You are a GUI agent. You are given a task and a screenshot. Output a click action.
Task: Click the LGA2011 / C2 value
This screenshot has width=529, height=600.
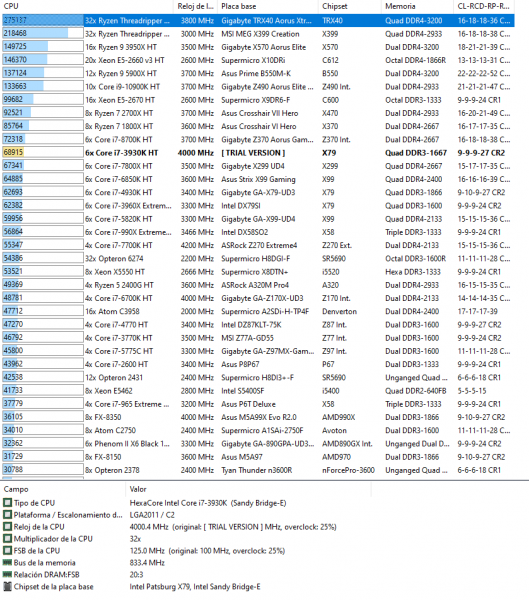point(152,515)
